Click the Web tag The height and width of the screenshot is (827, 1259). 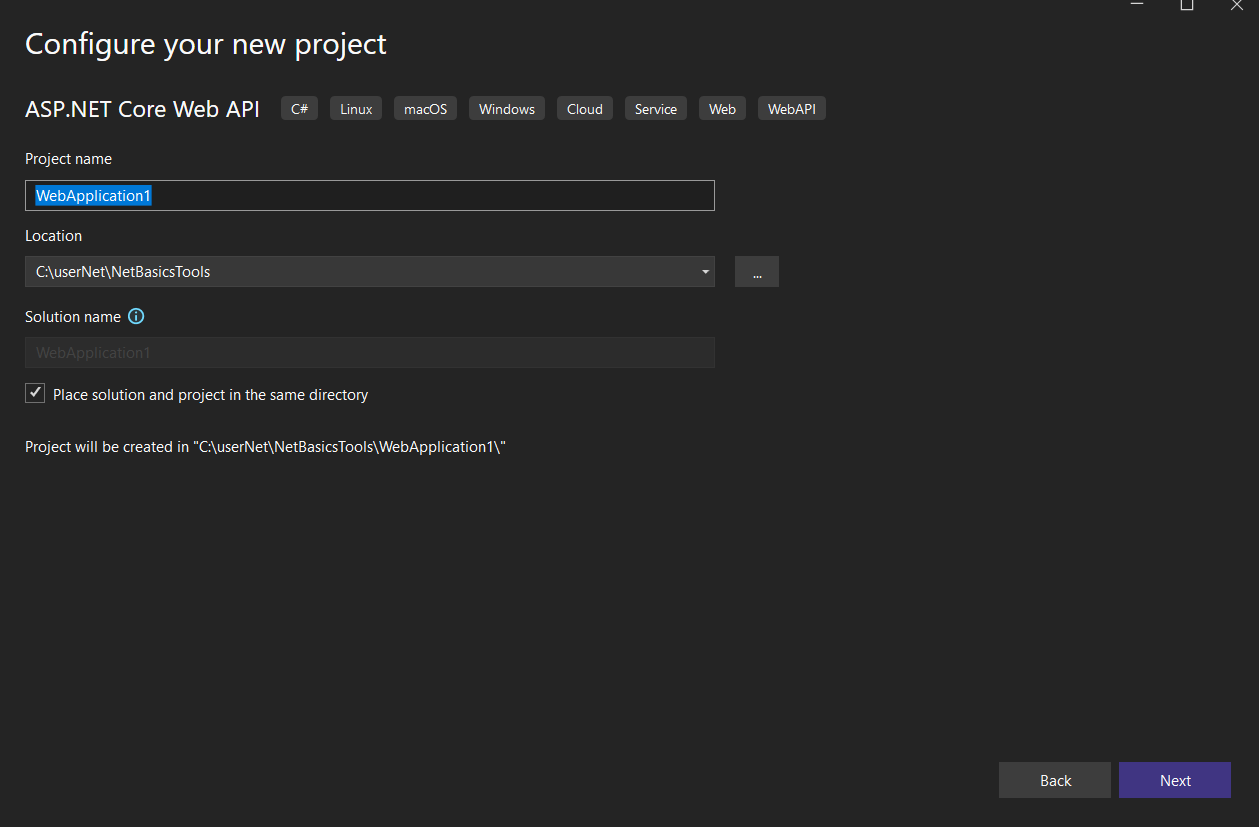point(722,109)
